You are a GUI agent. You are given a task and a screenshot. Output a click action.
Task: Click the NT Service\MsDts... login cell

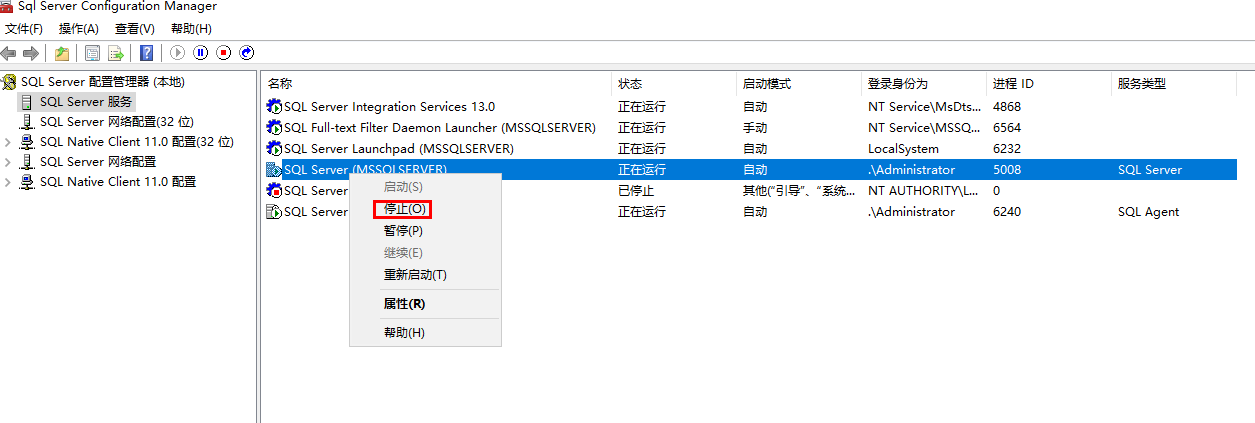tap(924, 106)
